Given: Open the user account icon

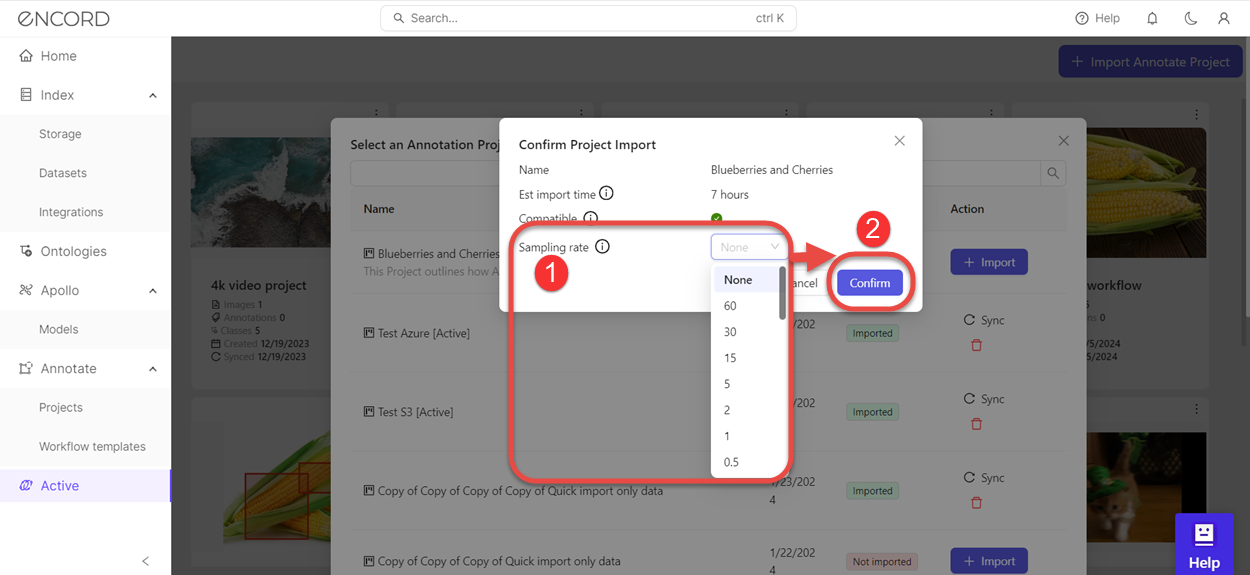Looking at the screenshot, I should 1224,18.
